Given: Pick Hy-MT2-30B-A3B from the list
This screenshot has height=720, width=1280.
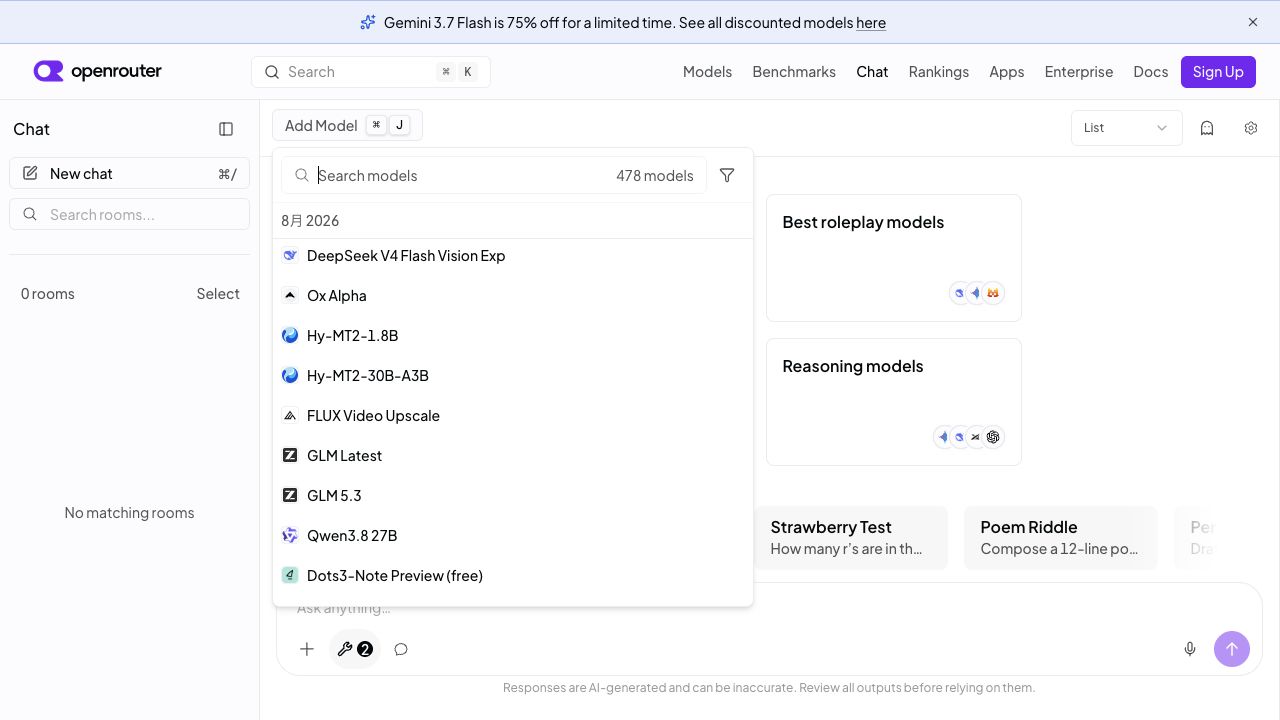Looking at the screenshot, I should click(x=512, y=375).
